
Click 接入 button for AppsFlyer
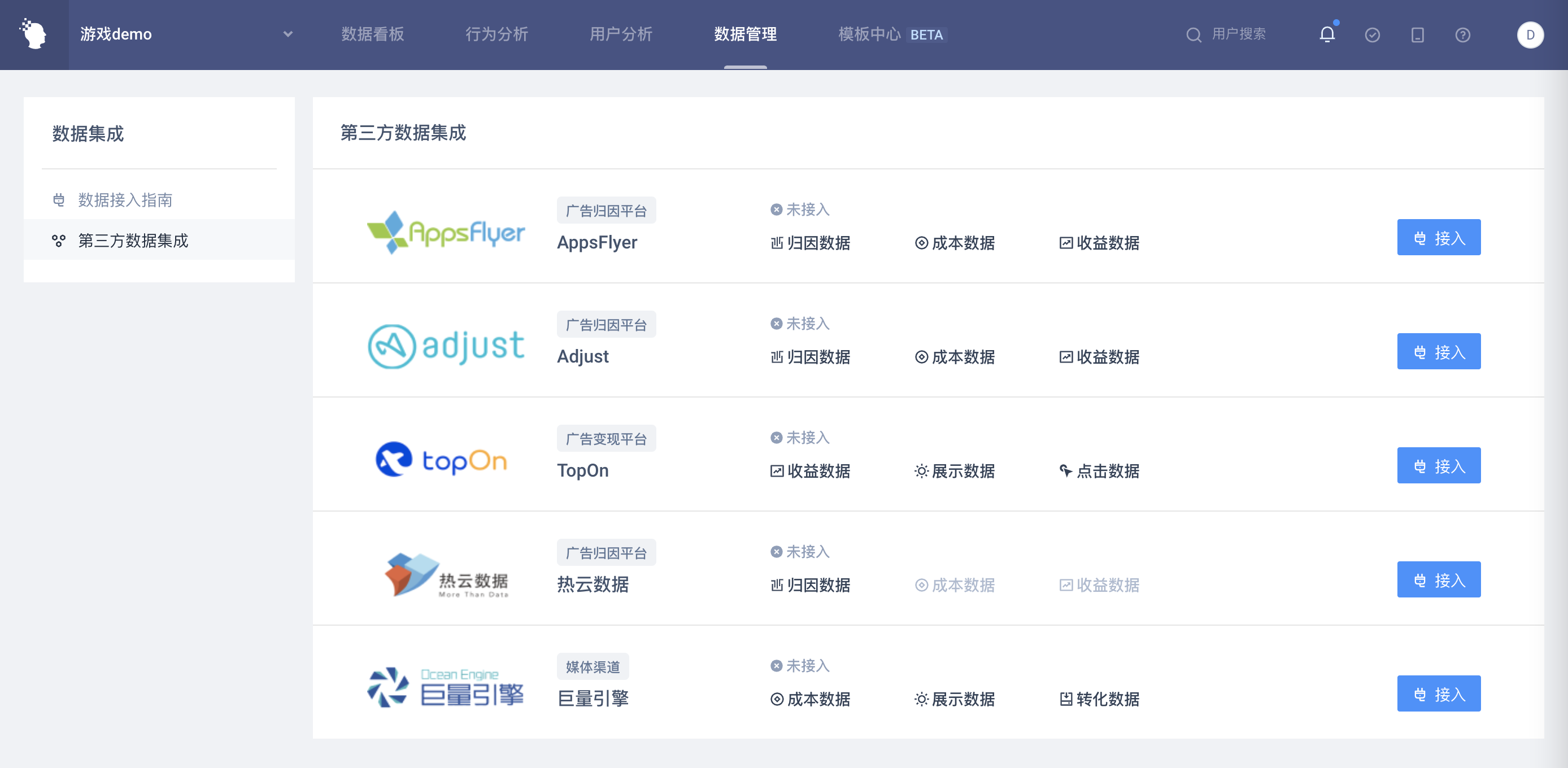(x=1438, y=238)
